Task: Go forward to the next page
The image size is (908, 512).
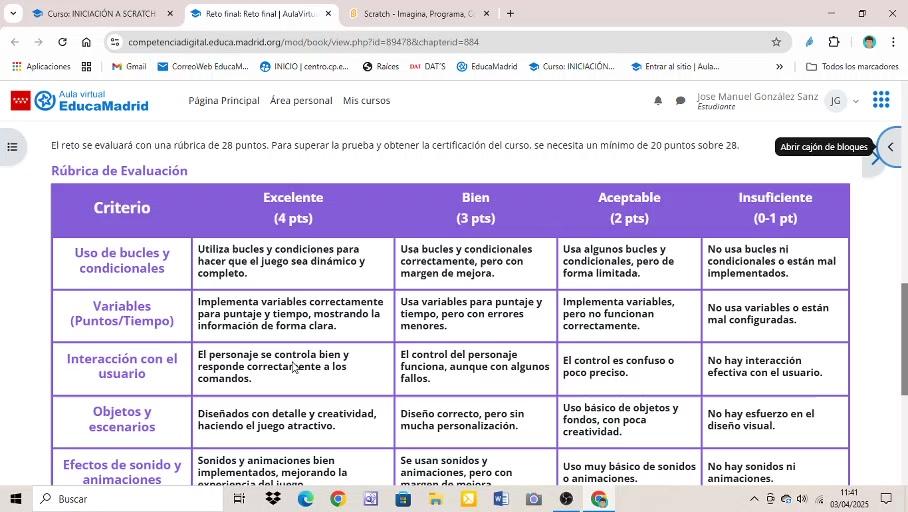Action: [38, 42]
